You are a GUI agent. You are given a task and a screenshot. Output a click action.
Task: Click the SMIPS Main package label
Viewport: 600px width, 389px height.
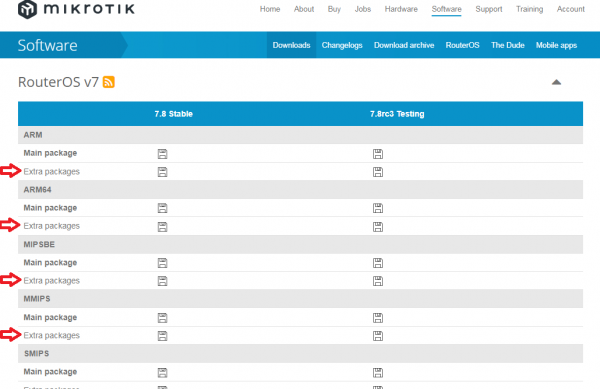click(50, 372)
